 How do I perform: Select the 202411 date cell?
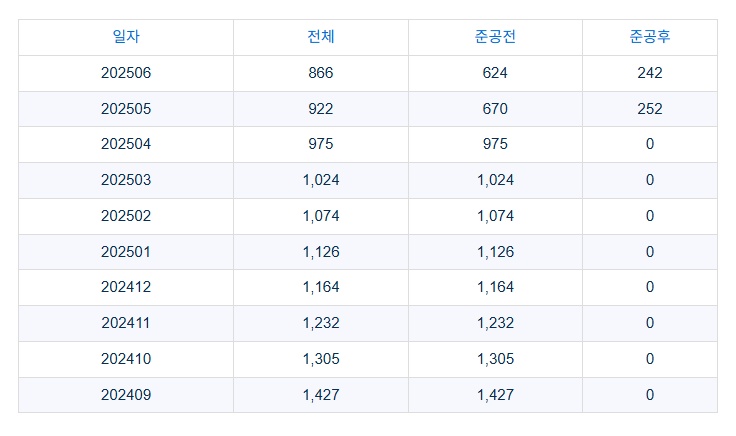tap(126, 323)
